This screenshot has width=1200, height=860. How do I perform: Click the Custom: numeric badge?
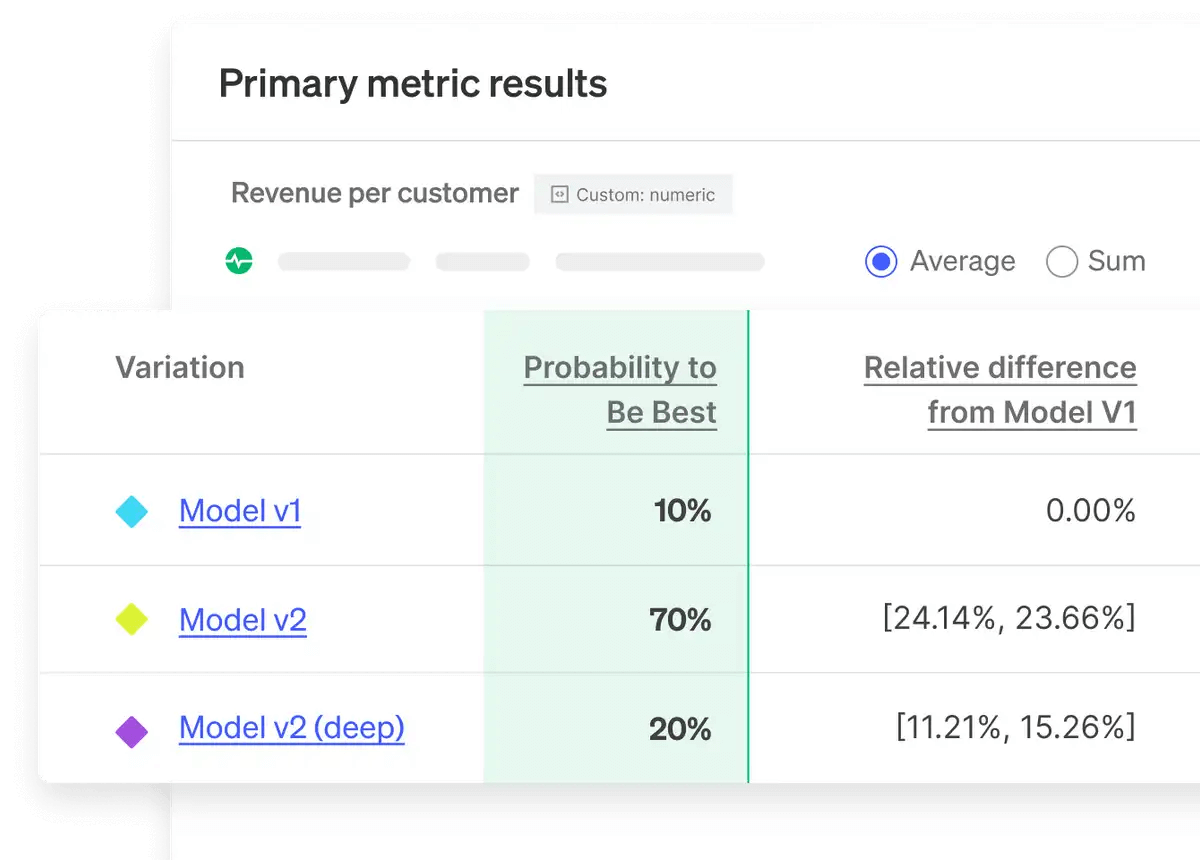[x=633, y=194]
